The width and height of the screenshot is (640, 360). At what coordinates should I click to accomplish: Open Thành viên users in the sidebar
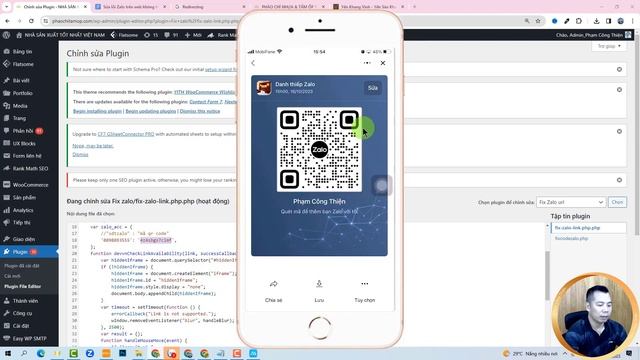[25, 301]
